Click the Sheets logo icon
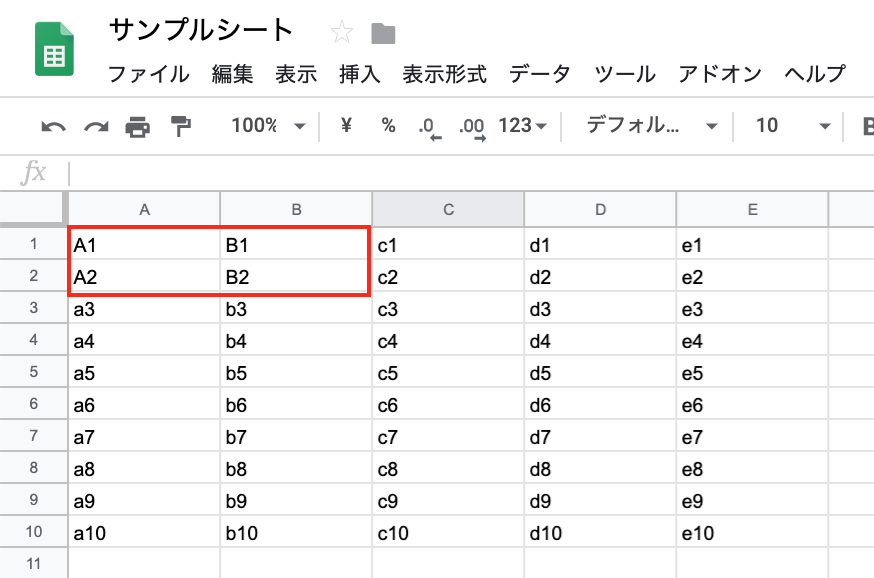Viewport: 874px width, 578px height. pos(55,48)
